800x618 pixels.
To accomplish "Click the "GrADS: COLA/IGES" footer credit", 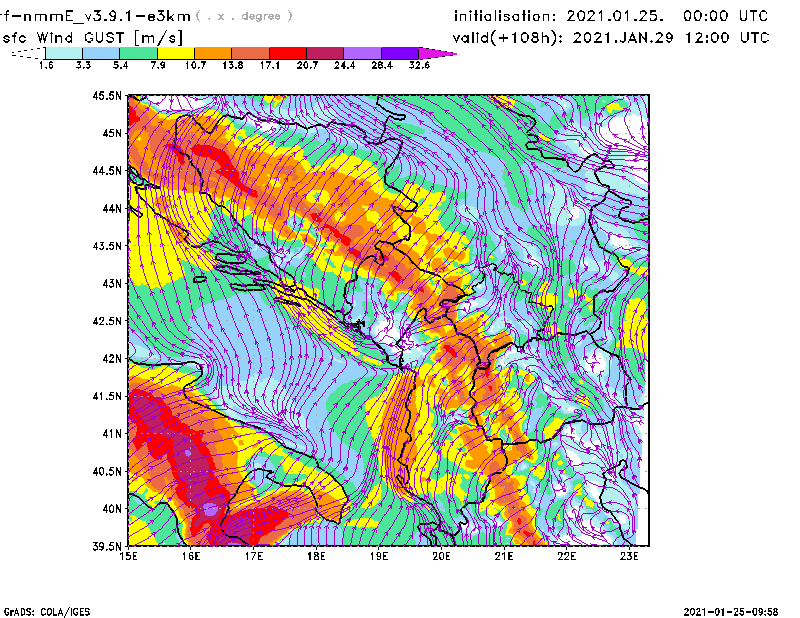I will coord(47,612).
